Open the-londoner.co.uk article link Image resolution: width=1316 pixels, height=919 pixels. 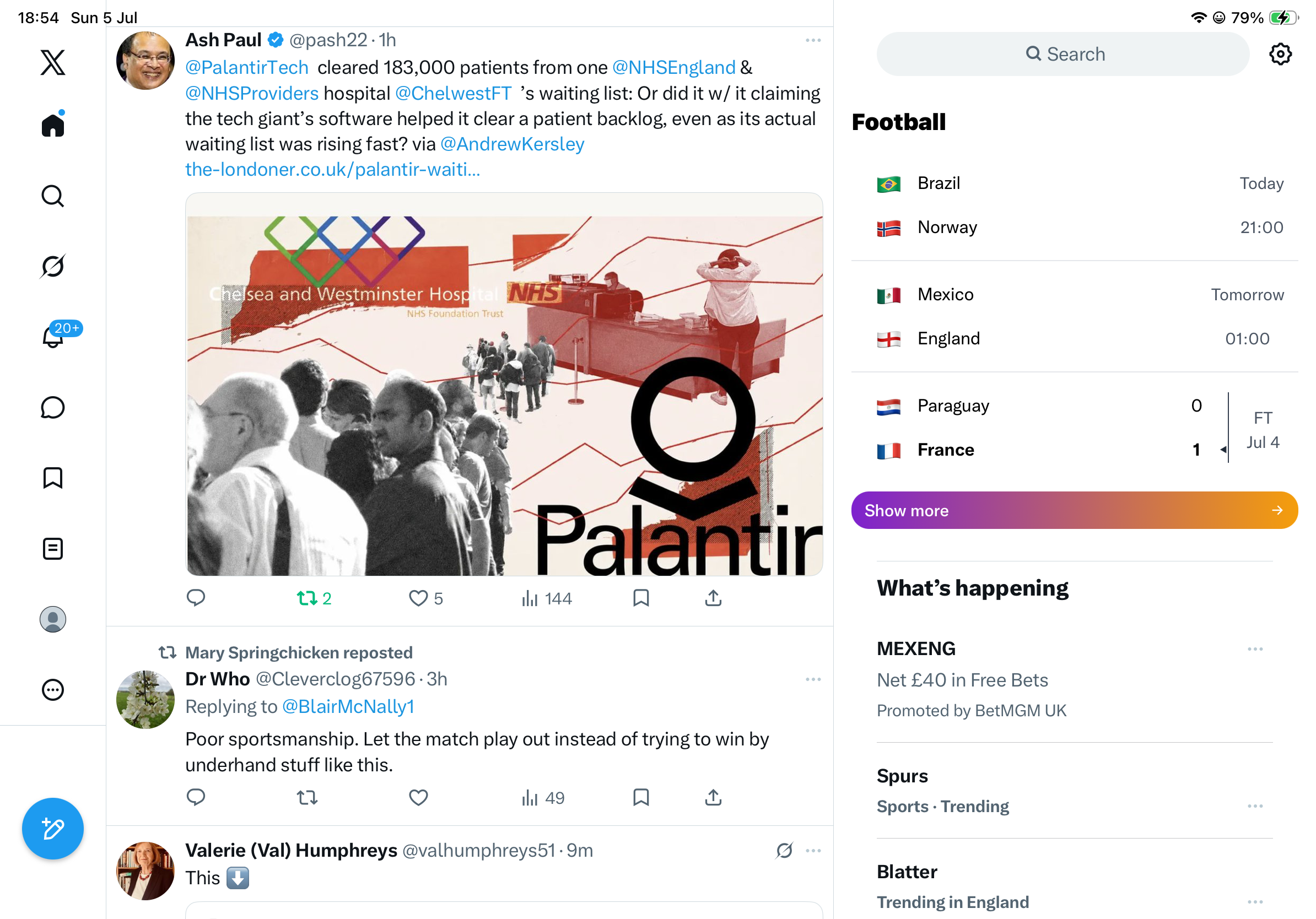[332, 169]
